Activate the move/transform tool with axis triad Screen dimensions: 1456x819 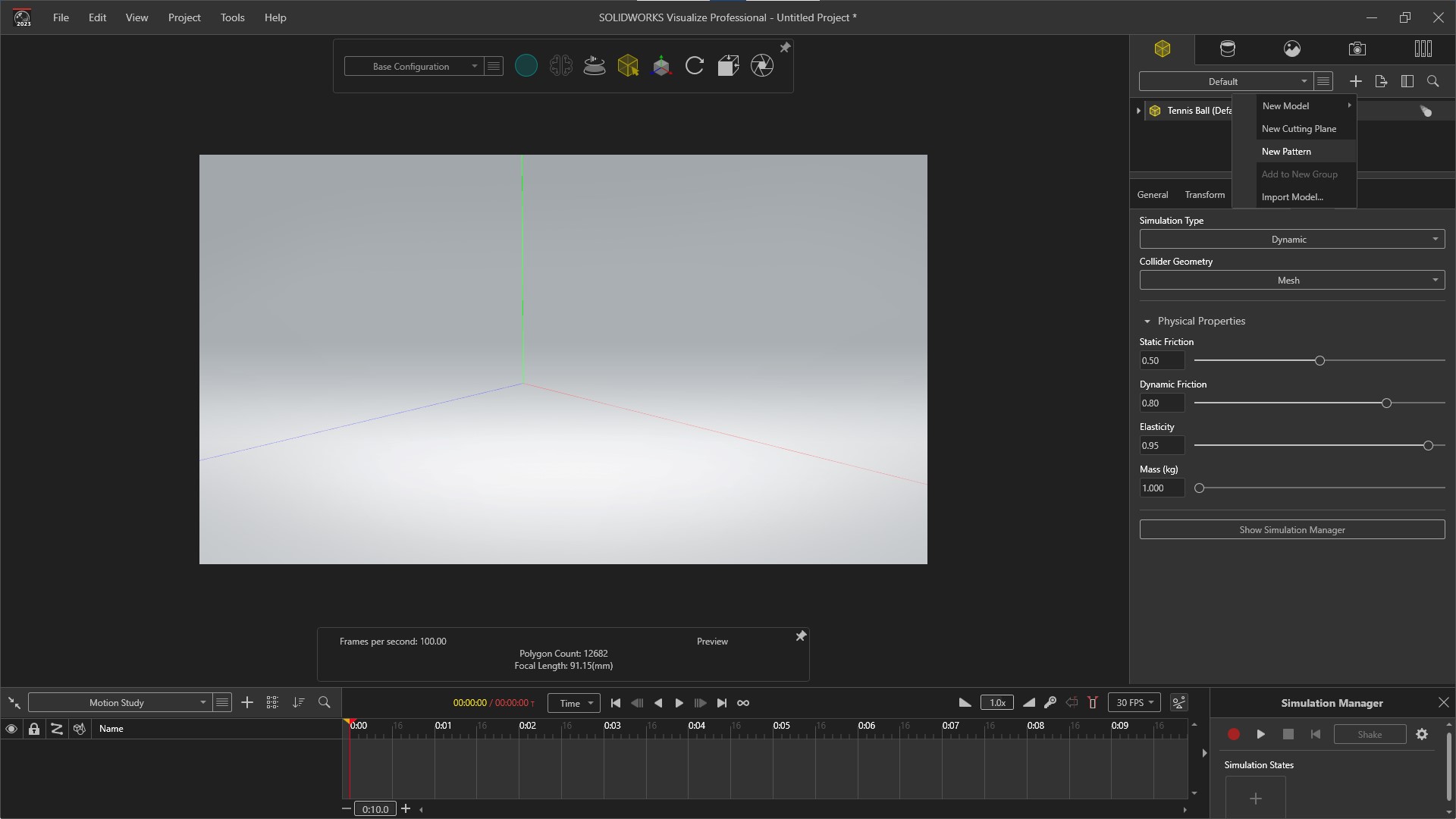click(661, 66)
